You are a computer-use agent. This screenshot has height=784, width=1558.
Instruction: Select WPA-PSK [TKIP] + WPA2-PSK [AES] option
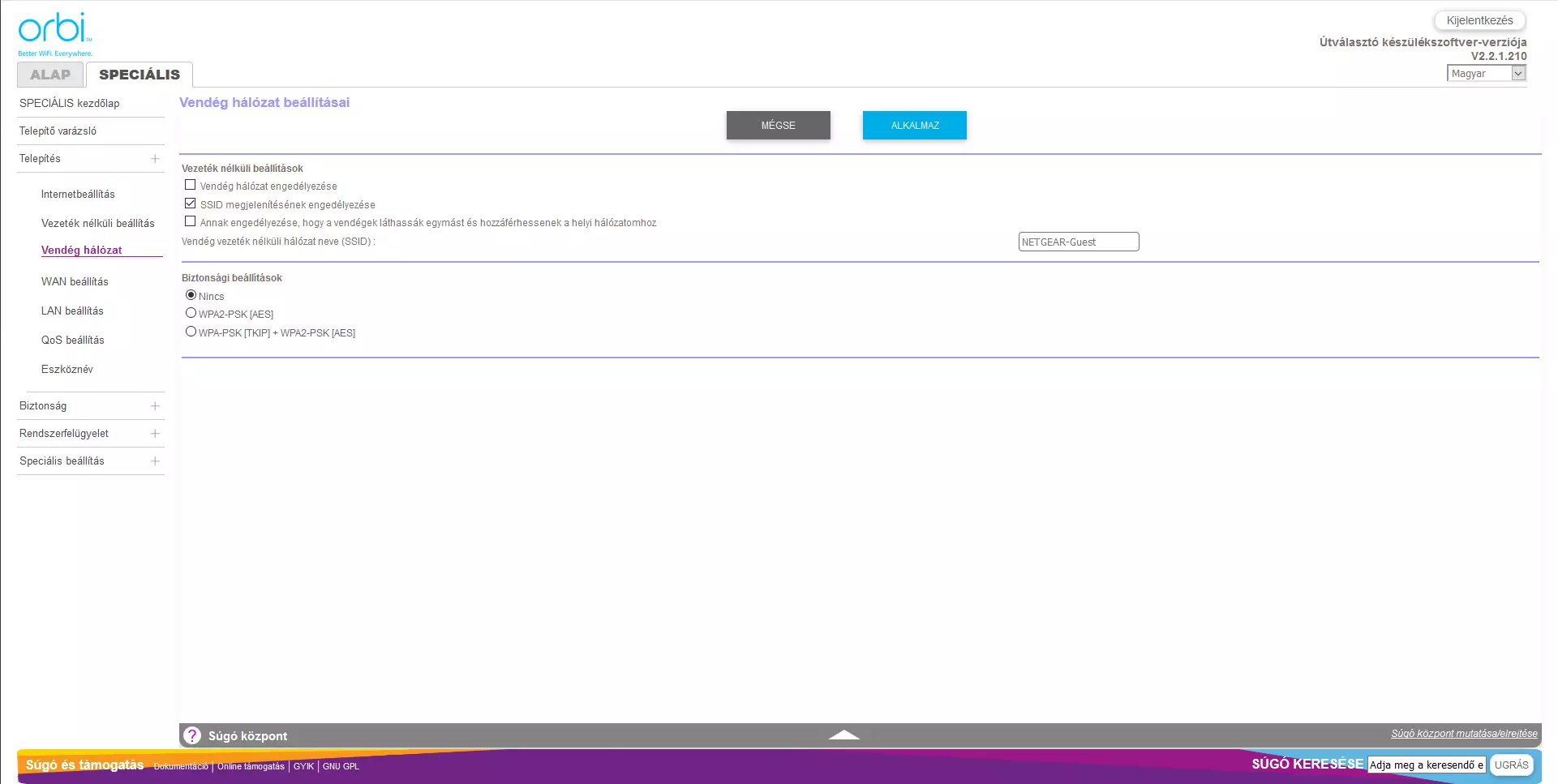click(191, 332)
